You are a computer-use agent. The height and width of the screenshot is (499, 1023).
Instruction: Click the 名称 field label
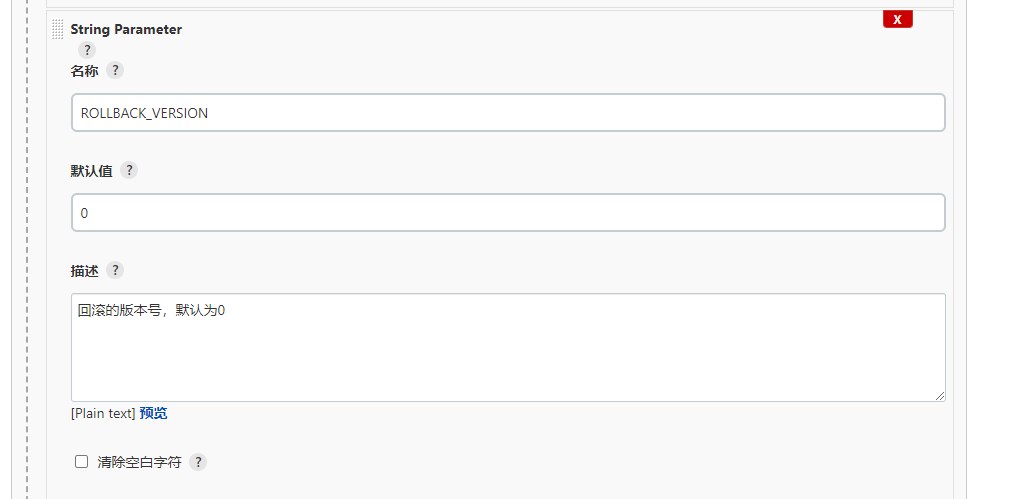[84, 71]
